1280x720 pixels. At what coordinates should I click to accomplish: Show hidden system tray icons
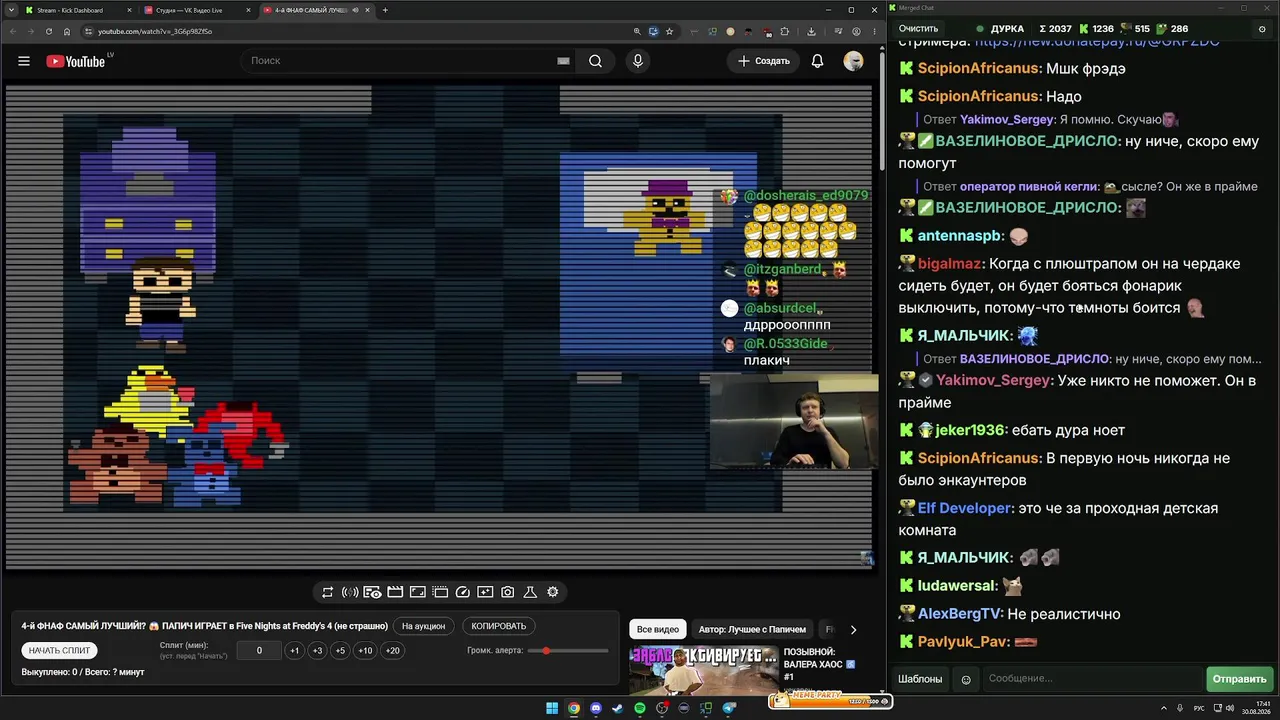[1164, 709]
